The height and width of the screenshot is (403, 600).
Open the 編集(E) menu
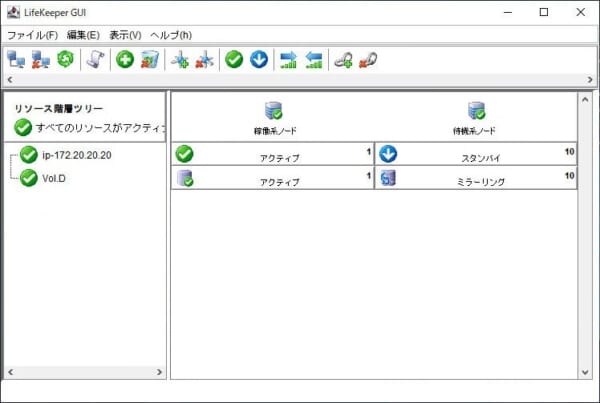pyautogui.click(x=83, y=35)
